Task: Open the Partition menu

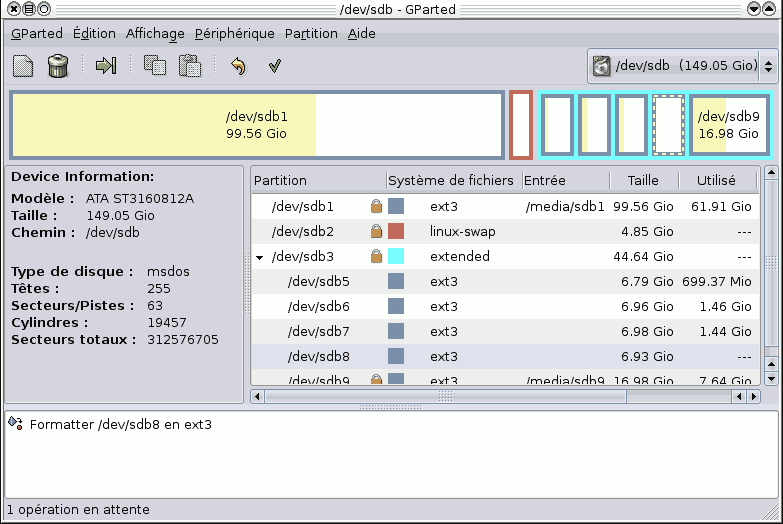Action: 311,33
